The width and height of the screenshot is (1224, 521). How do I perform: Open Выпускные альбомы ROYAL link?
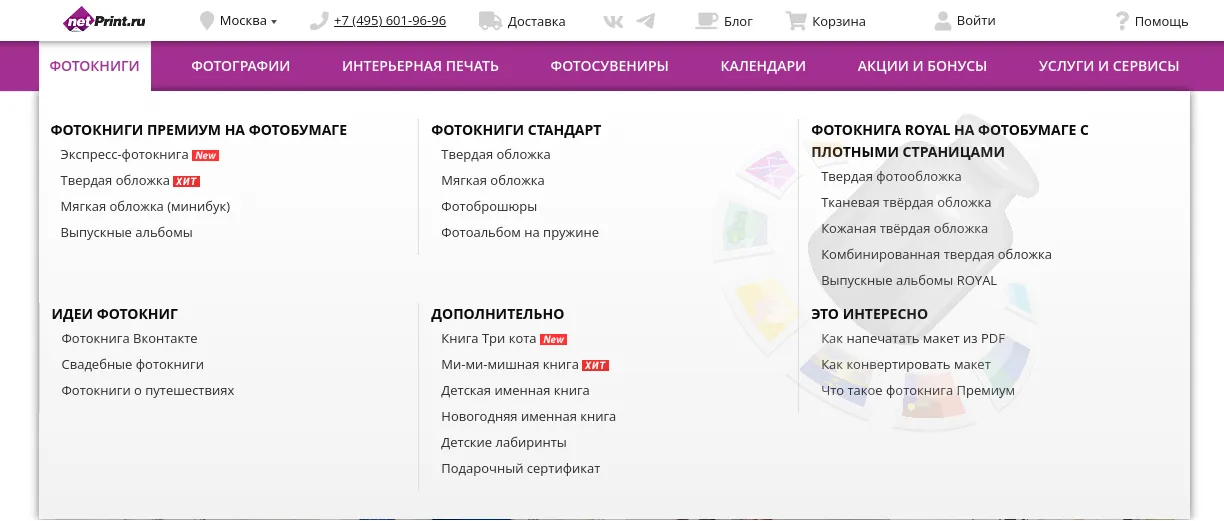pos(909,281)
